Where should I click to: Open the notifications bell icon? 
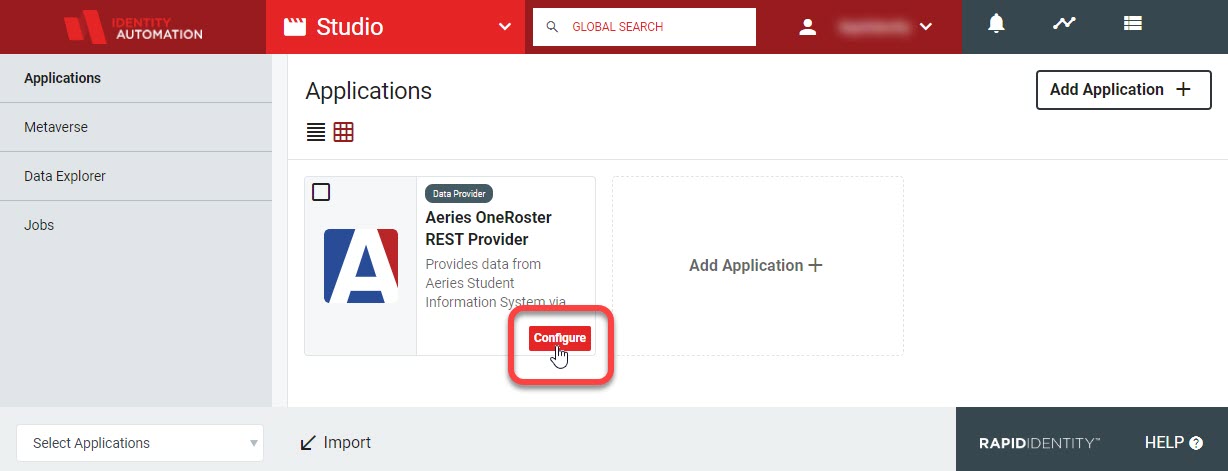[996, 24]
